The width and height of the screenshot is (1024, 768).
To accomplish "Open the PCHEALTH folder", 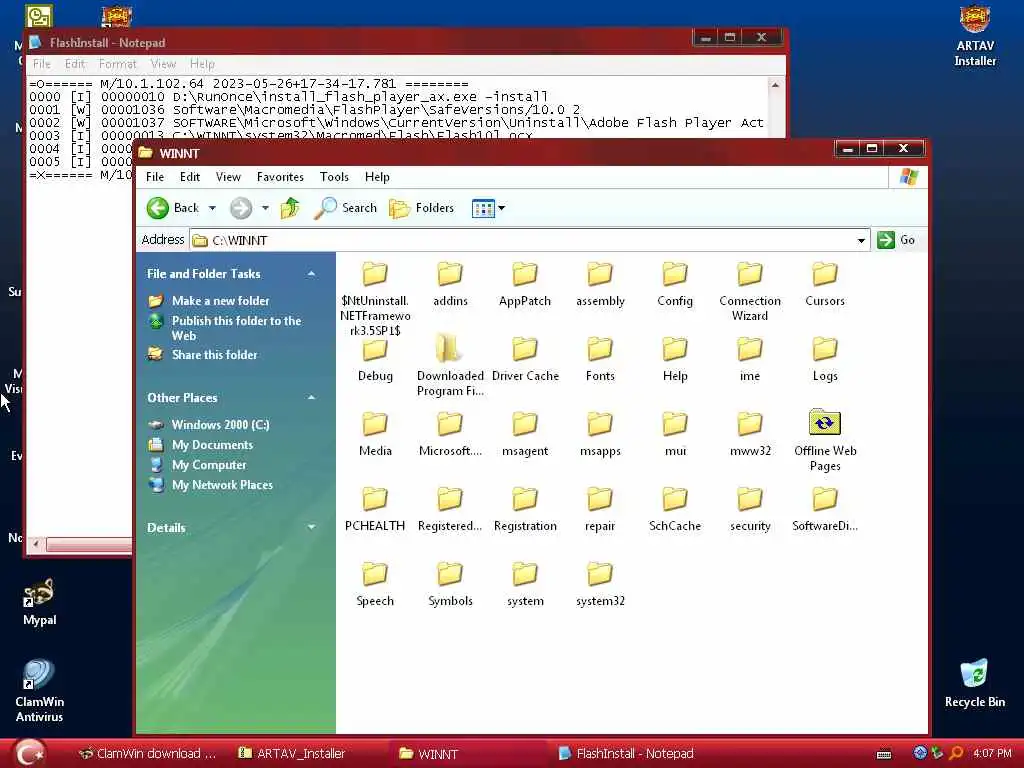I will [375, 509].
